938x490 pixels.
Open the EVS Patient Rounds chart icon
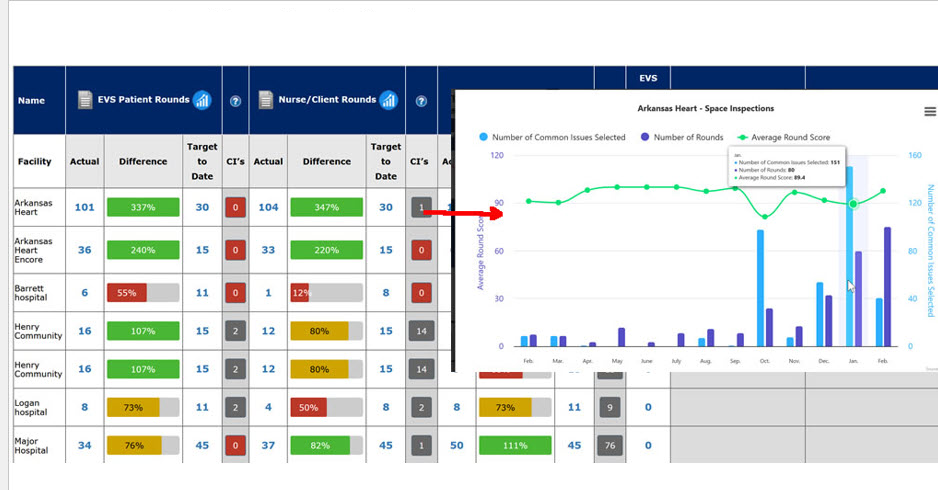pos(202,99)
